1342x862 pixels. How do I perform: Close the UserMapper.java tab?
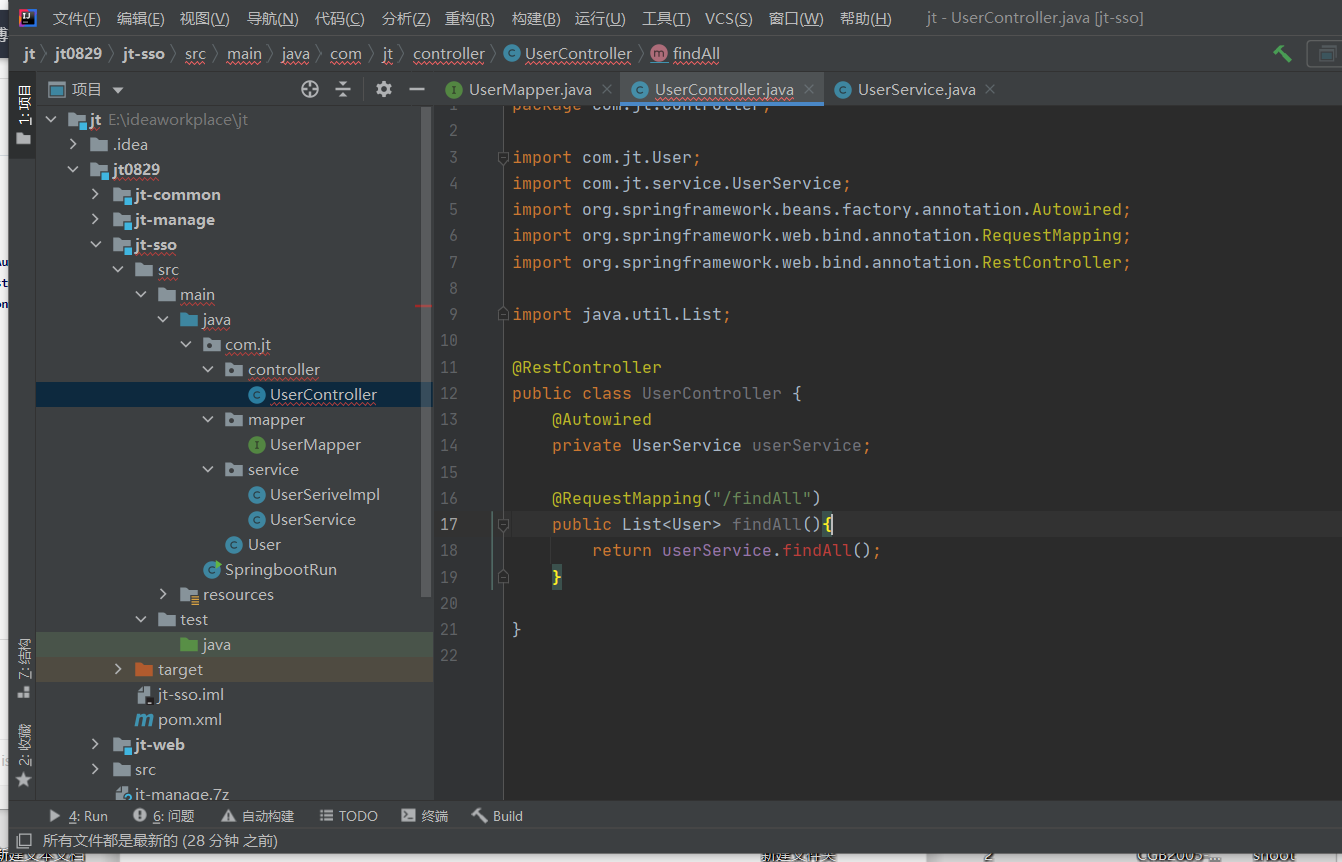[606, 89]
